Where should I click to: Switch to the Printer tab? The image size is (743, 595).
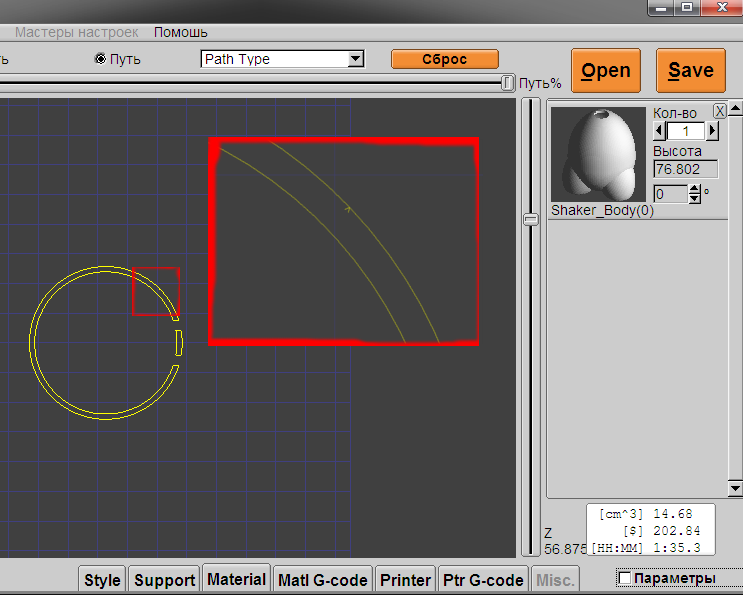(406, 580)
